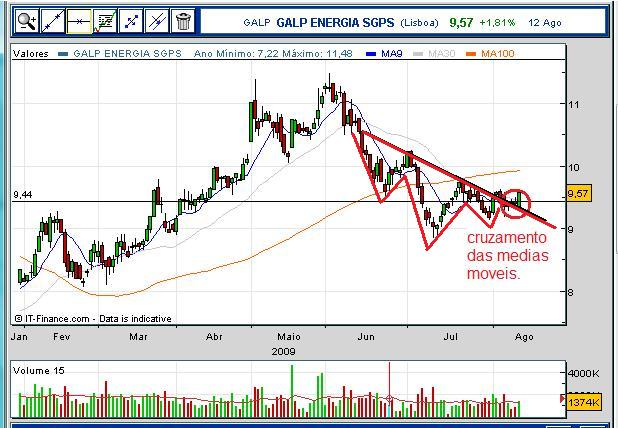Viewport: 618px width, 428px height.
Task: Click the Maio month axis label
Action: pos(289,337)
